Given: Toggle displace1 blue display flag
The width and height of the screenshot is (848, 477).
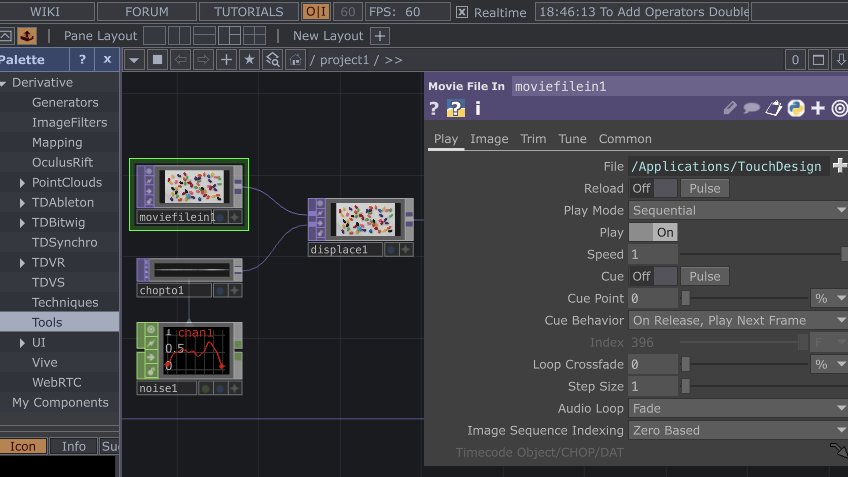Looking at the screenshot, I should [x=391, y=249].
